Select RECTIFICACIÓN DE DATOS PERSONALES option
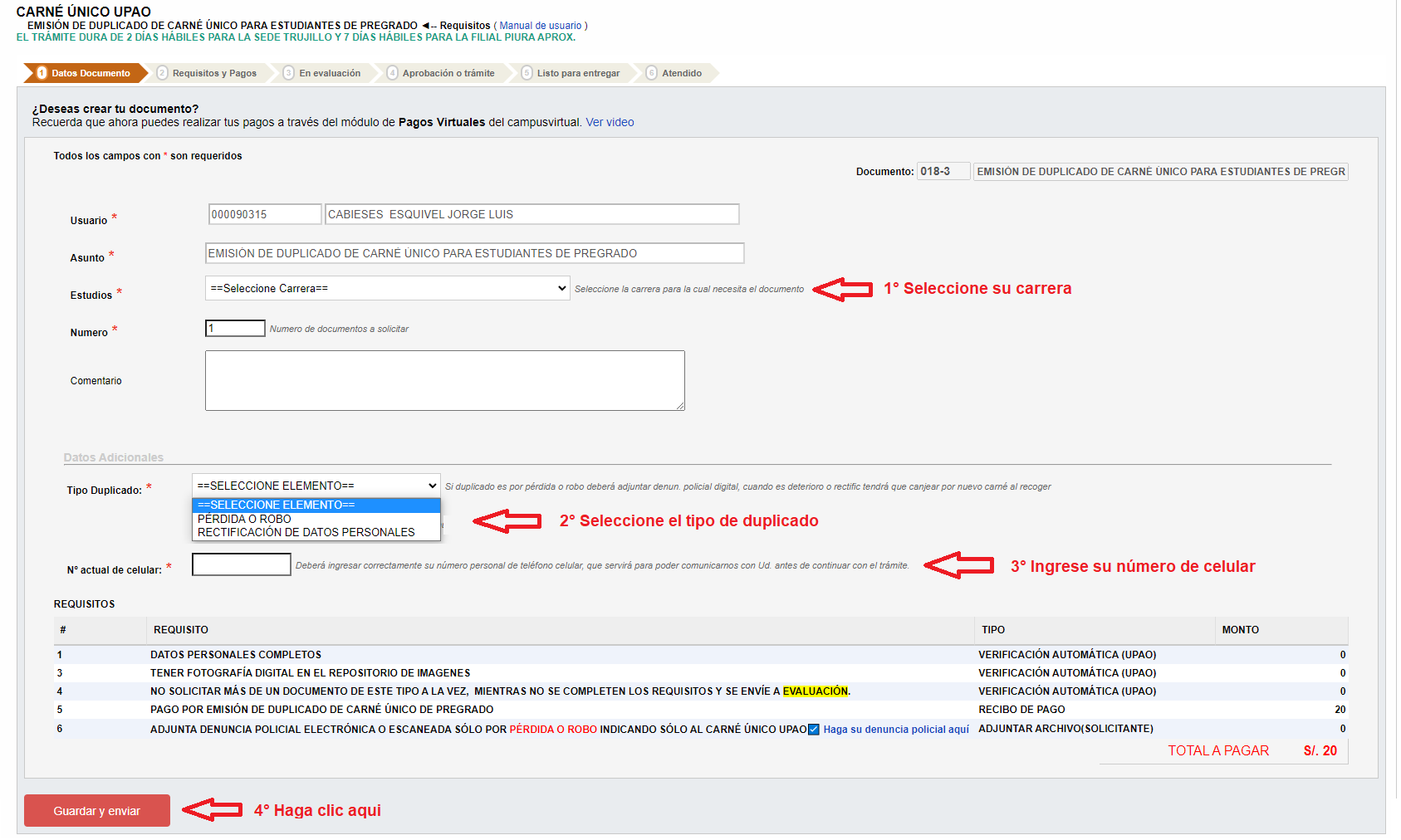 [x=316, y=532]
